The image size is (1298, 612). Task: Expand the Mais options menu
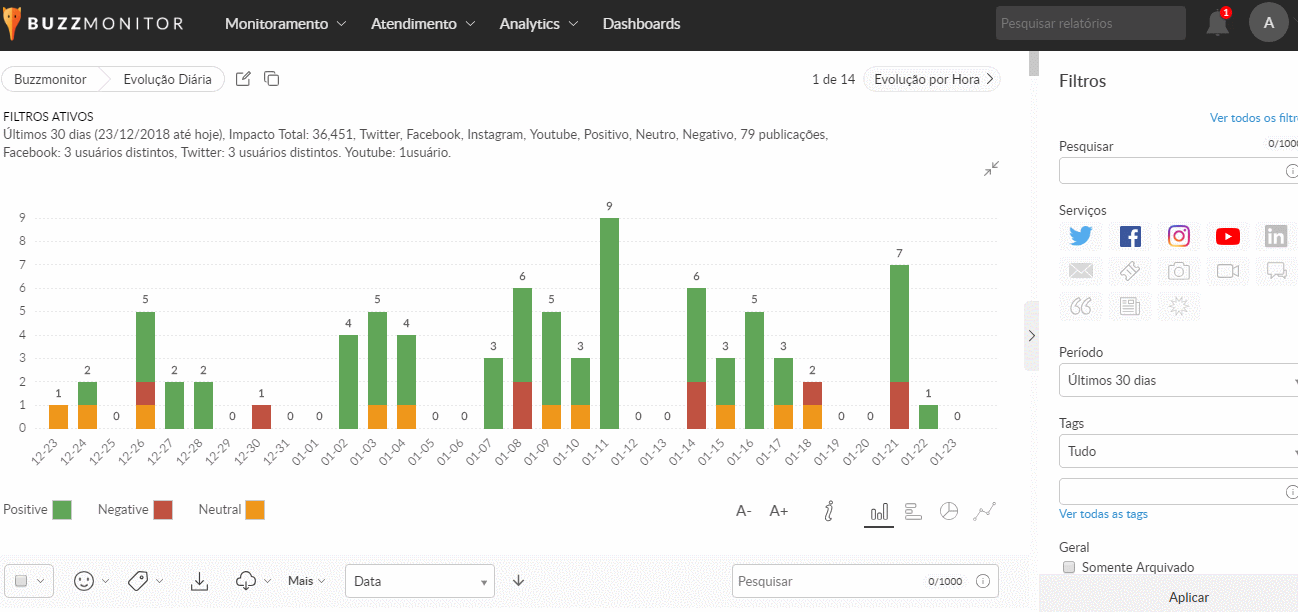pyautogui.click(x=307, y=581)
